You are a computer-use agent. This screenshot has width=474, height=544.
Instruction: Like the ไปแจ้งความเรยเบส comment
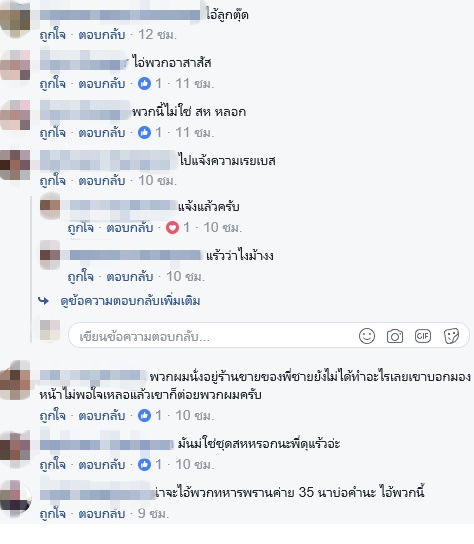[52, 181]
